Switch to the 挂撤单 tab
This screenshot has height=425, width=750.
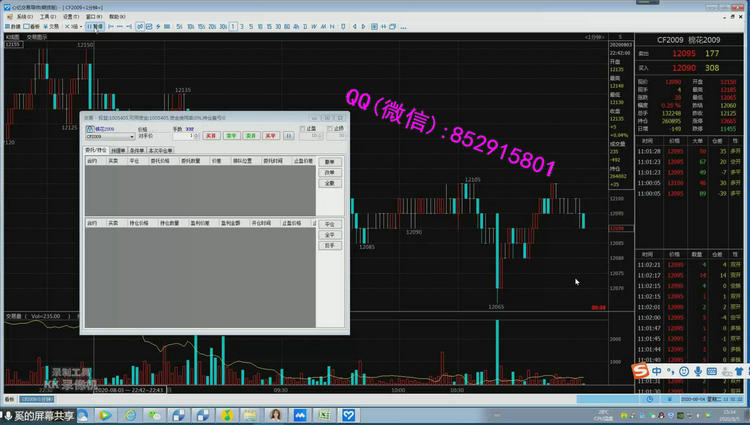tap(118, 150)
